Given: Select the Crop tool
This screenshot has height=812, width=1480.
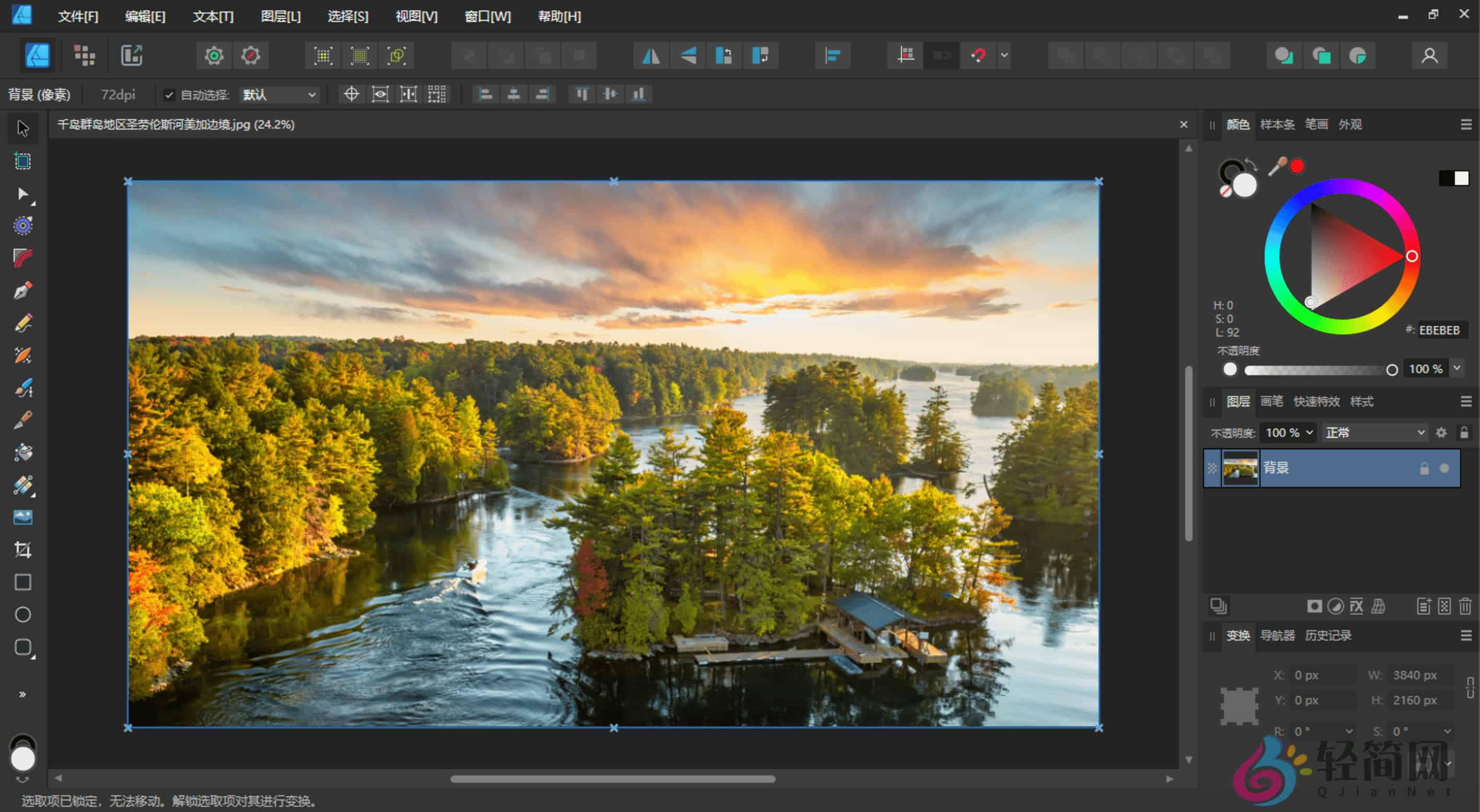Looking at the screenshot, I should (x=23, y=550).
